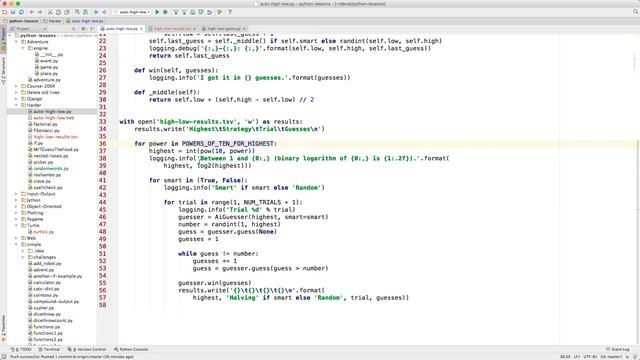Click the Git master branch status widget
This screenshot has height=360, width=640.
(611, 357)
